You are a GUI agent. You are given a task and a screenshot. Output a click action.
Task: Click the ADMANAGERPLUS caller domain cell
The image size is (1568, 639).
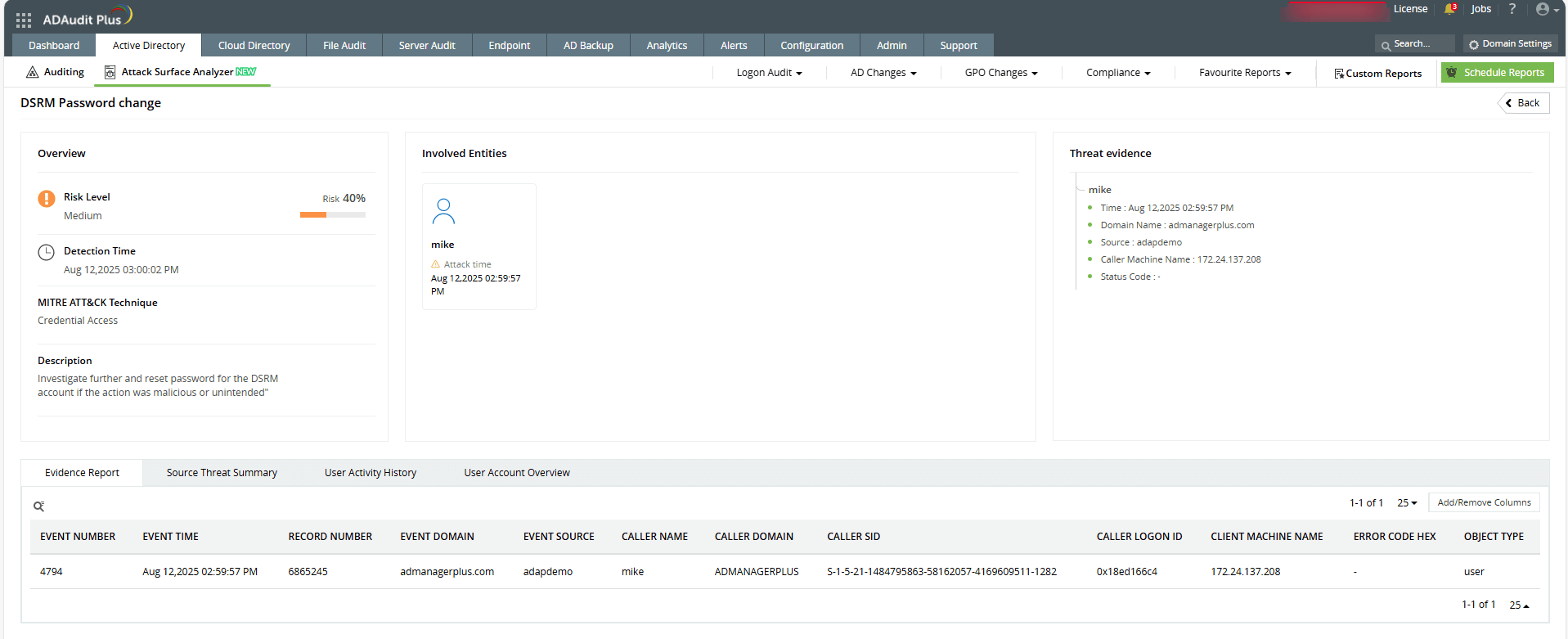[757, 572]
